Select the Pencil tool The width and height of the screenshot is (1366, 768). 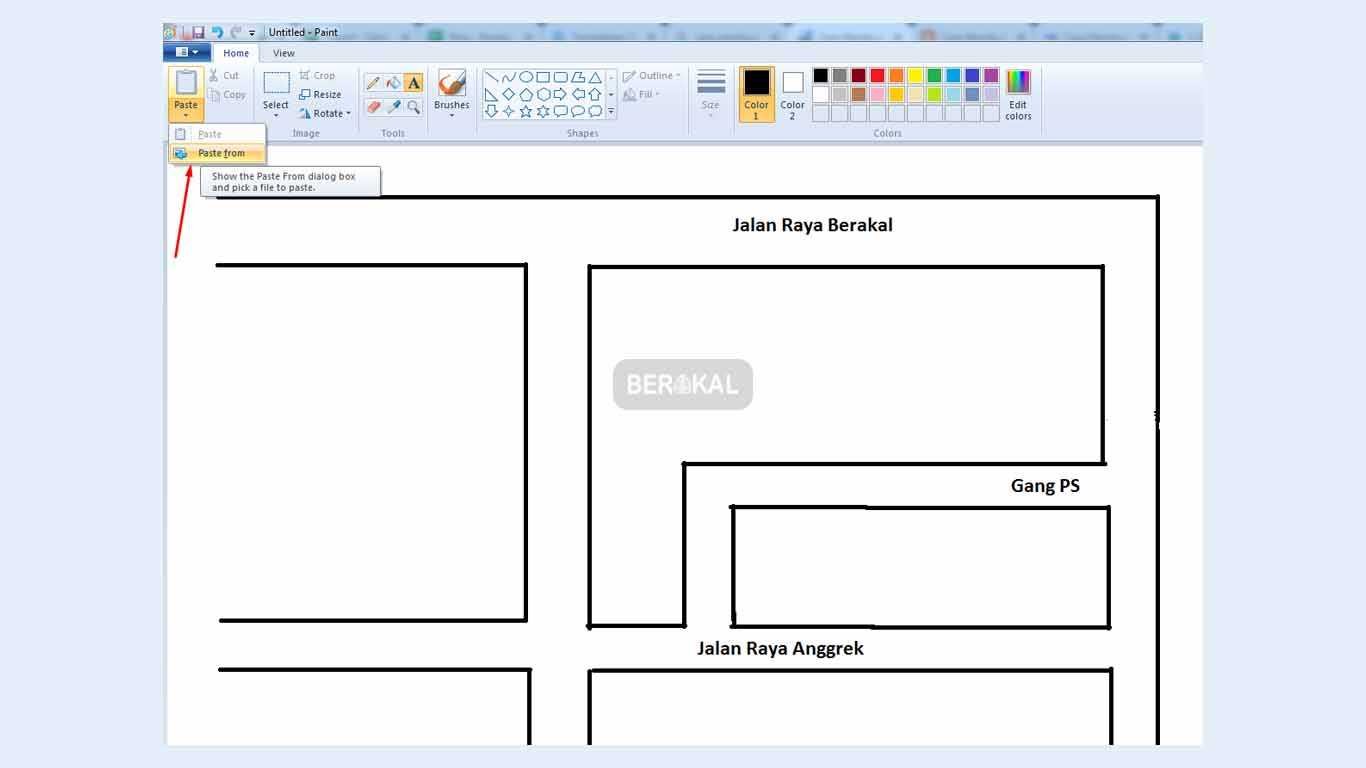click(x=373, y=83)
